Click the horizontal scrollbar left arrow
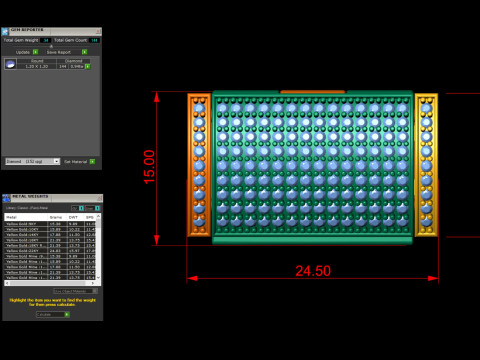 tap(7, 283)
